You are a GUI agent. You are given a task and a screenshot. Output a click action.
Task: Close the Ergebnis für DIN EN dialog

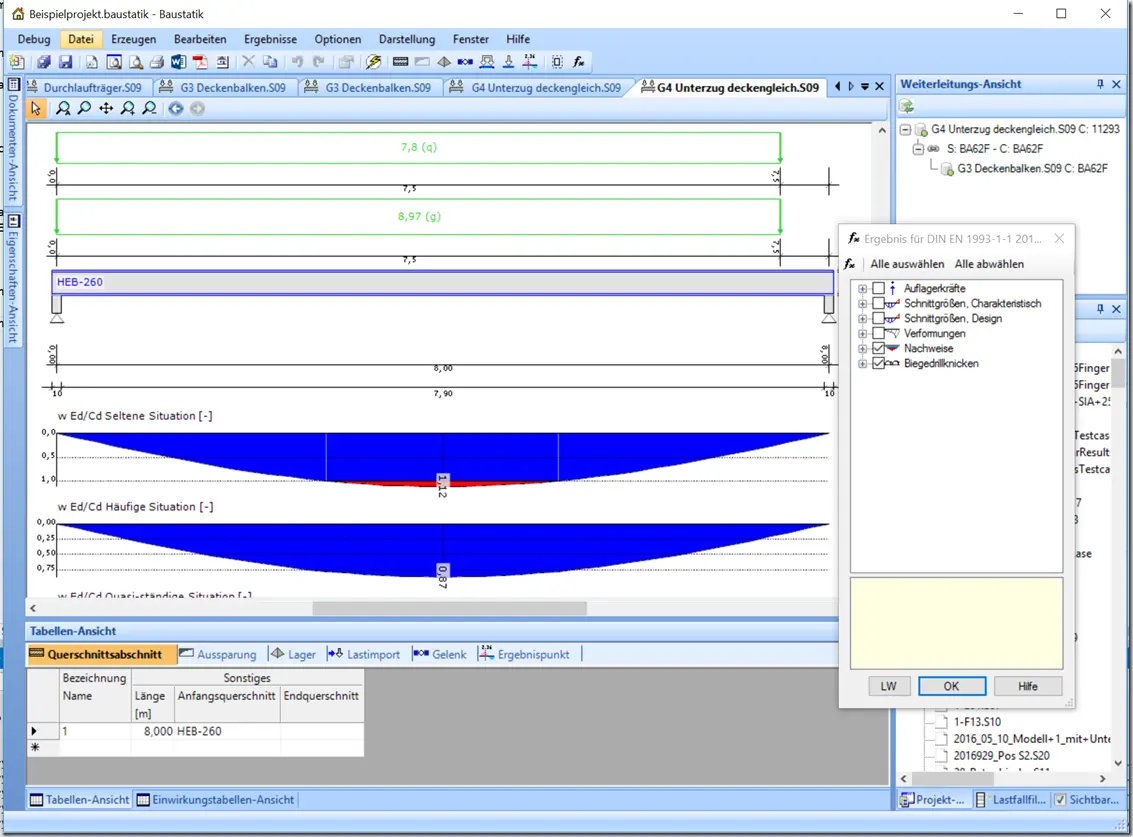(x=1059, y=239)
